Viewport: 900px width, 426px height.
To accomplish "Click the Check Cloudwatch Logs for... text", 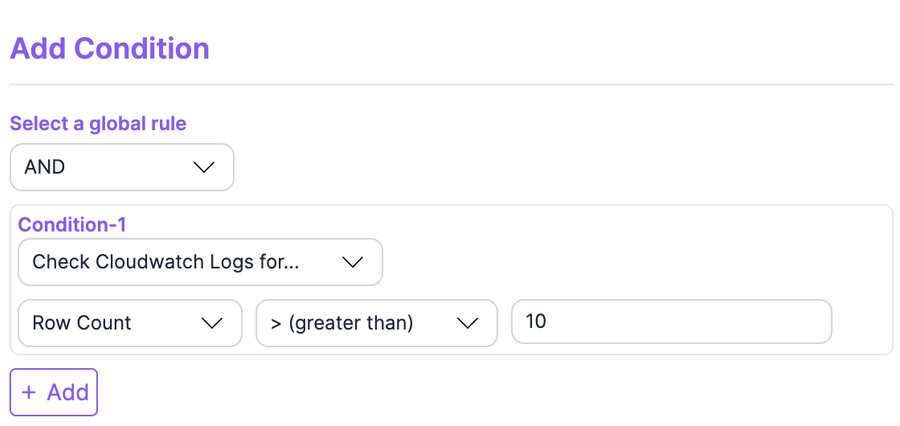I will [166, 262].
